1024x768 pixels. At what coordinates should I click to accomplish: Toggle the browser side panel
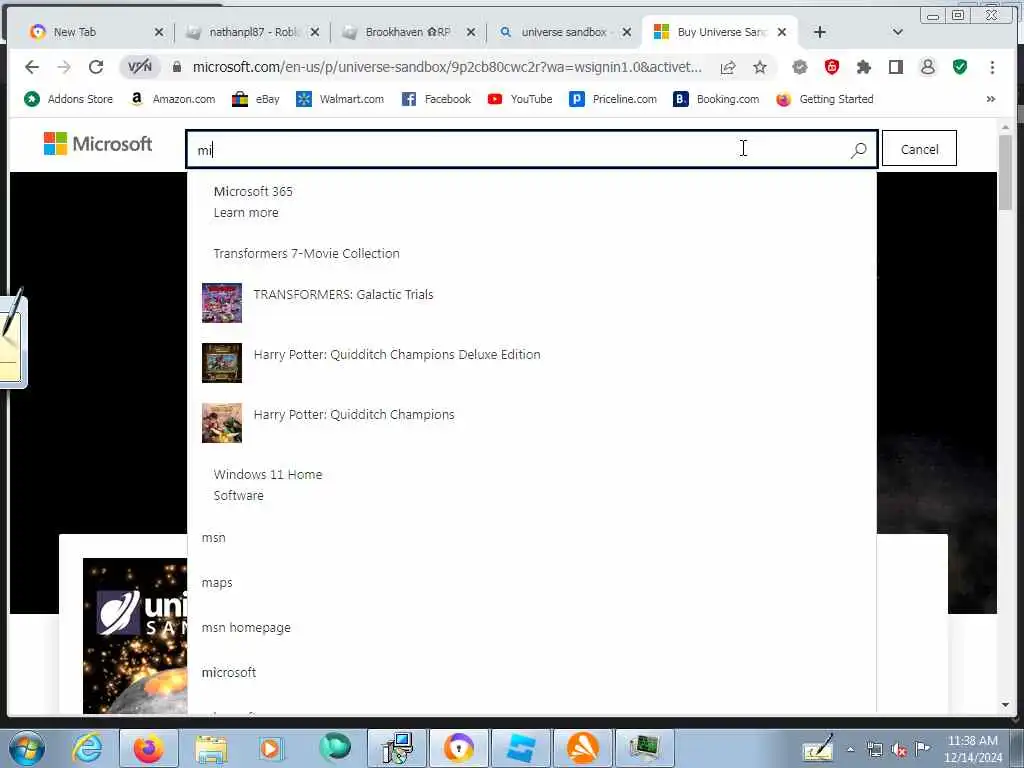[x=895, y=67]
